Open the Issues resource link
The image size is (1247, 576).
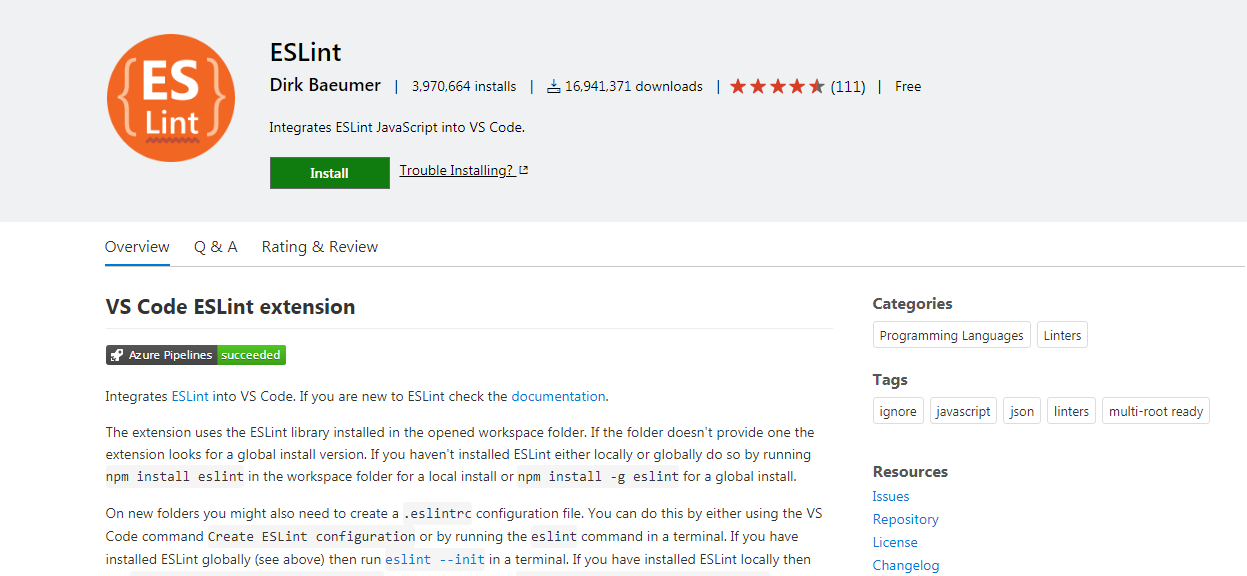pos(891,496)
